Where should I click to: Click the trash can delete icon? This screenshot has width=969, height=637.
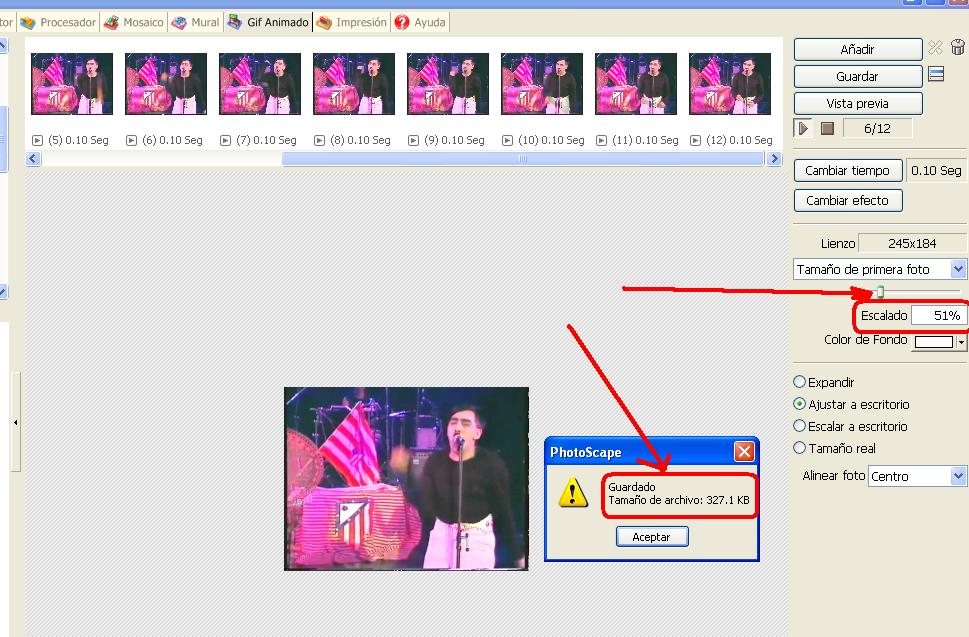pos(957,47)
